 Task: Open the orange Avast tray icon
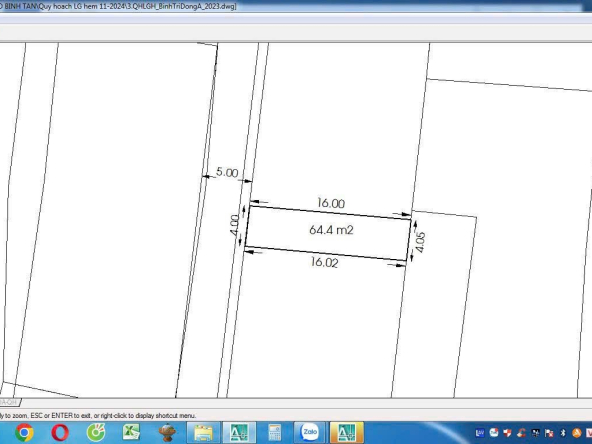click(x=577, y=433)
